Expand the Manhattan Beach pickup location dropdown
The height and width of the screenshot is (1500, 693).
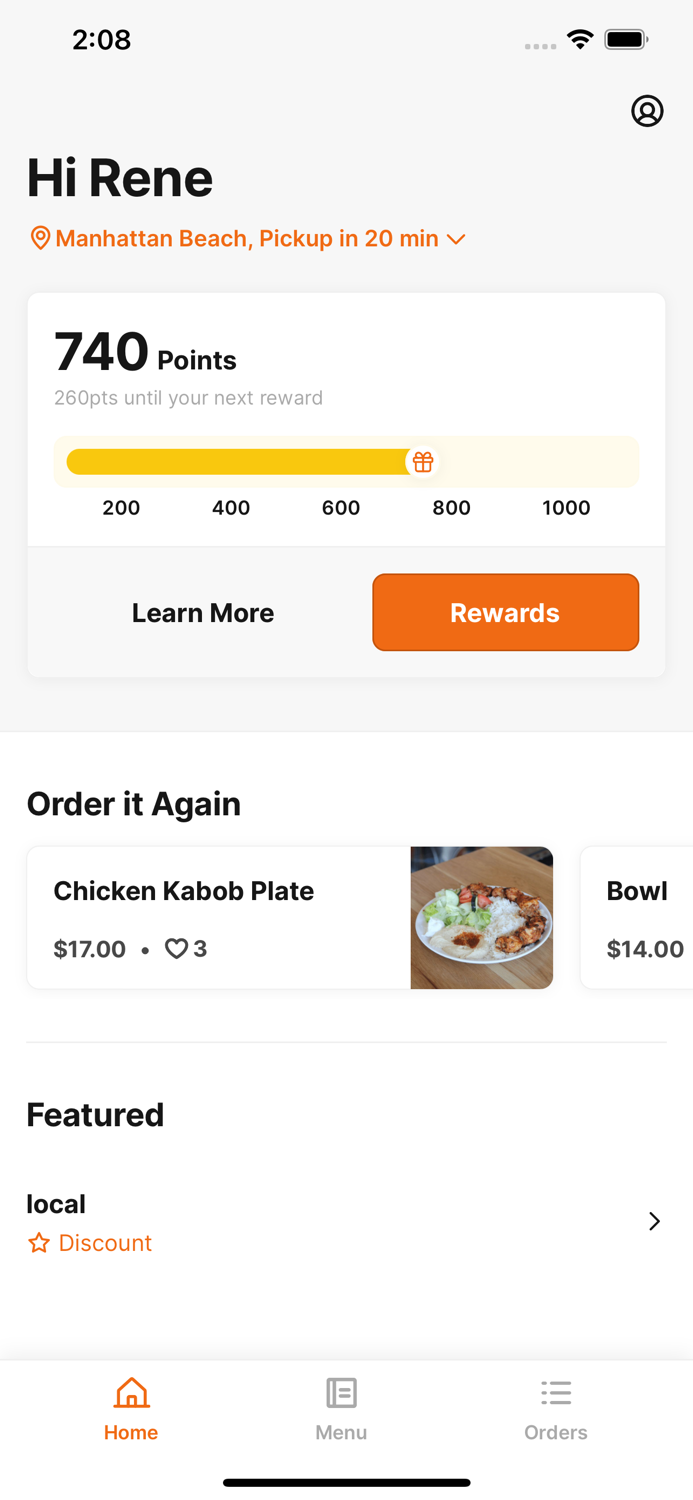pyautogui.click(x=457, y=239)
